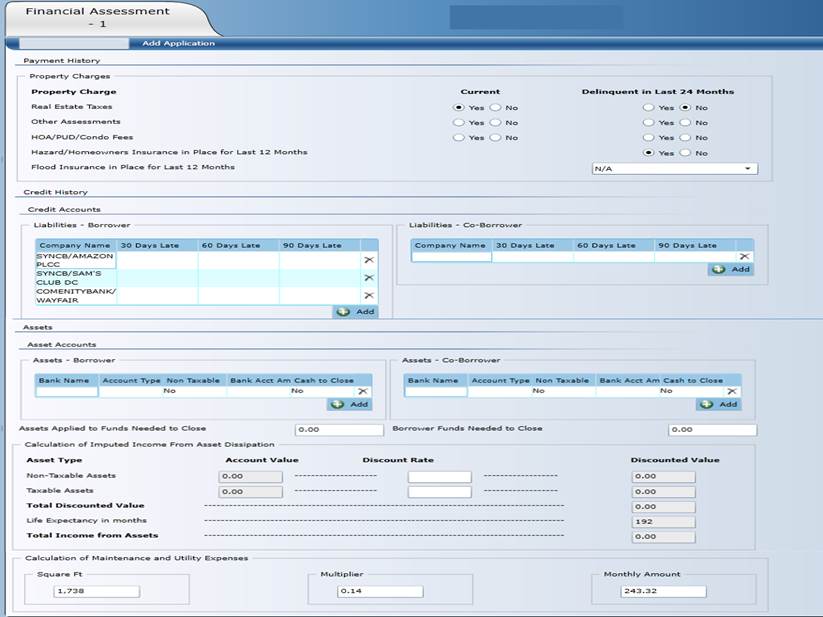Screen dimensions: 823x617
Task: Select No for Real Estate Taxes current
Action: pos(496,107)
